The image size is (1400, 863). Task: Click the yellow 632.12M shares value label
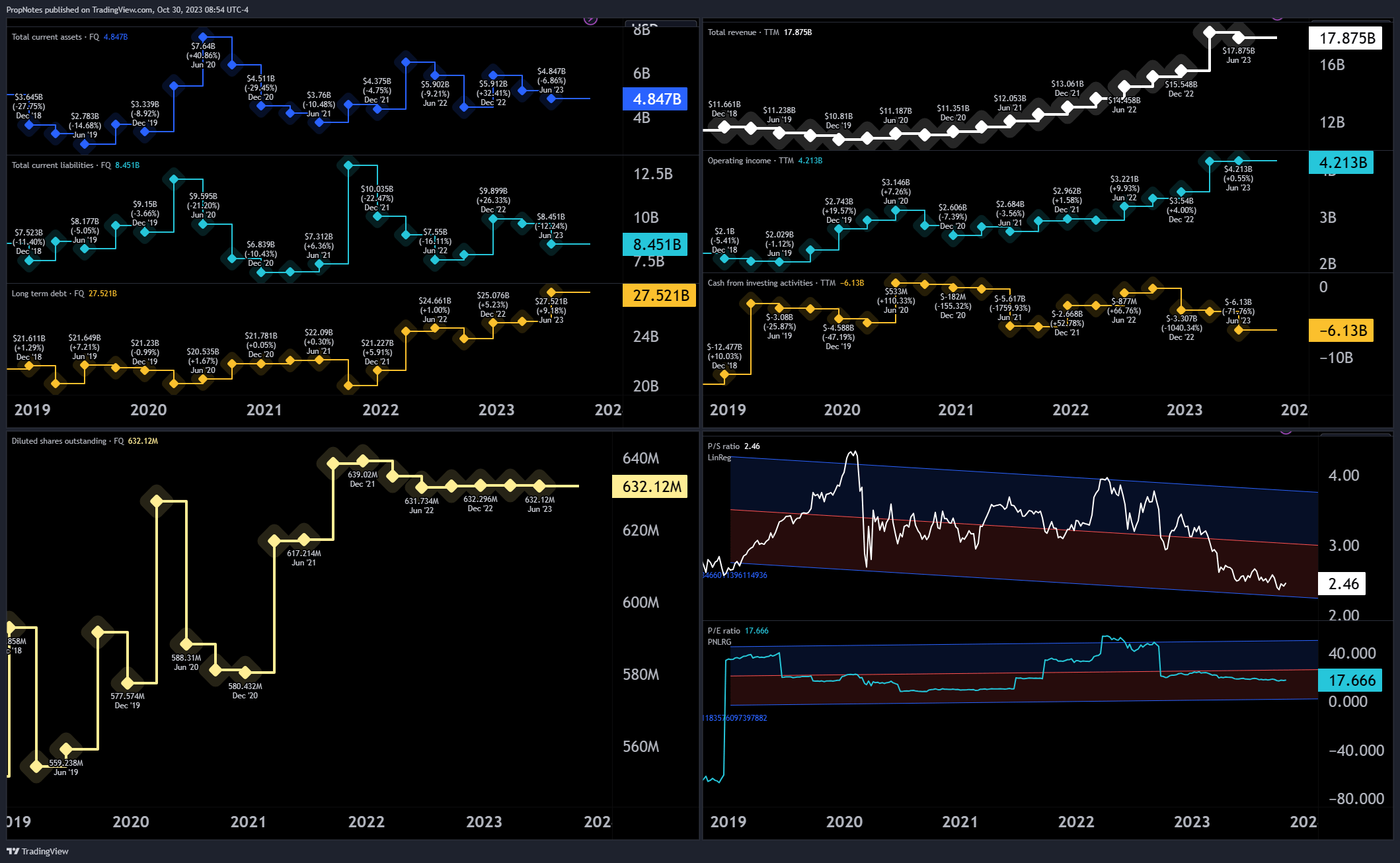650,486
